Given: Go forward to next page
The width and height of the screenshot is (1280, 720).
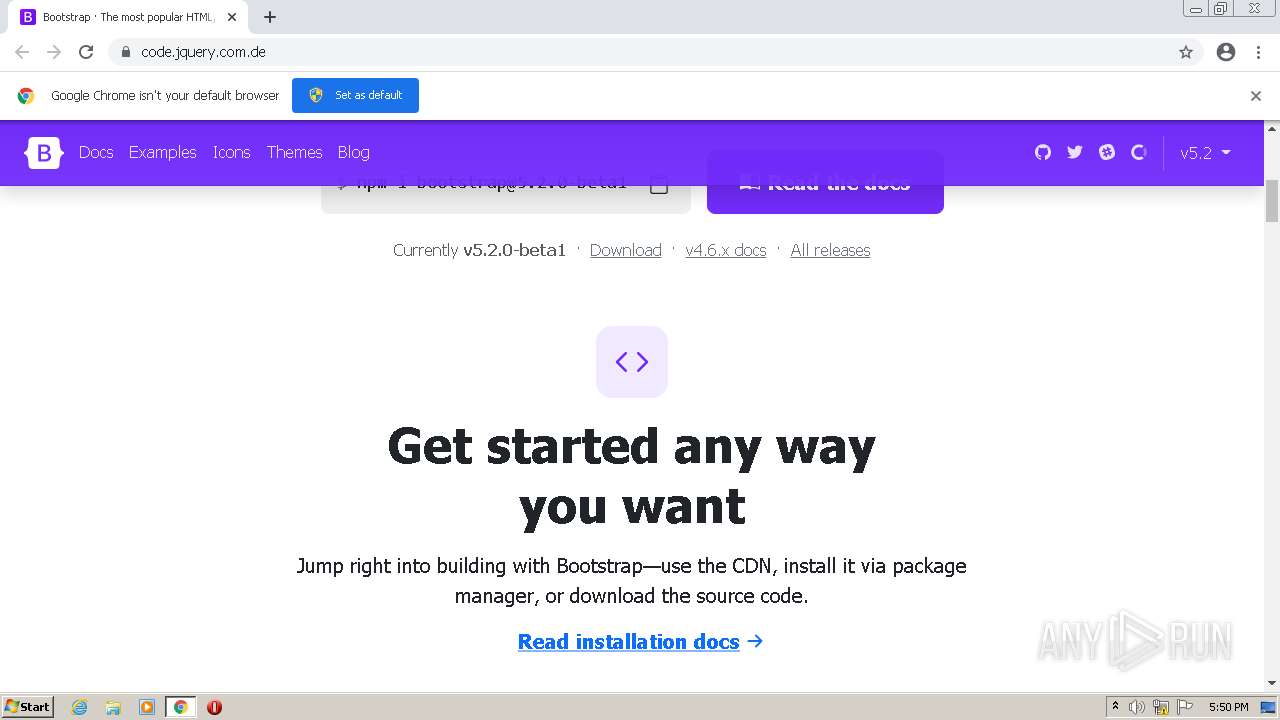Looking at the screenshot, I should tap(54, 52).
